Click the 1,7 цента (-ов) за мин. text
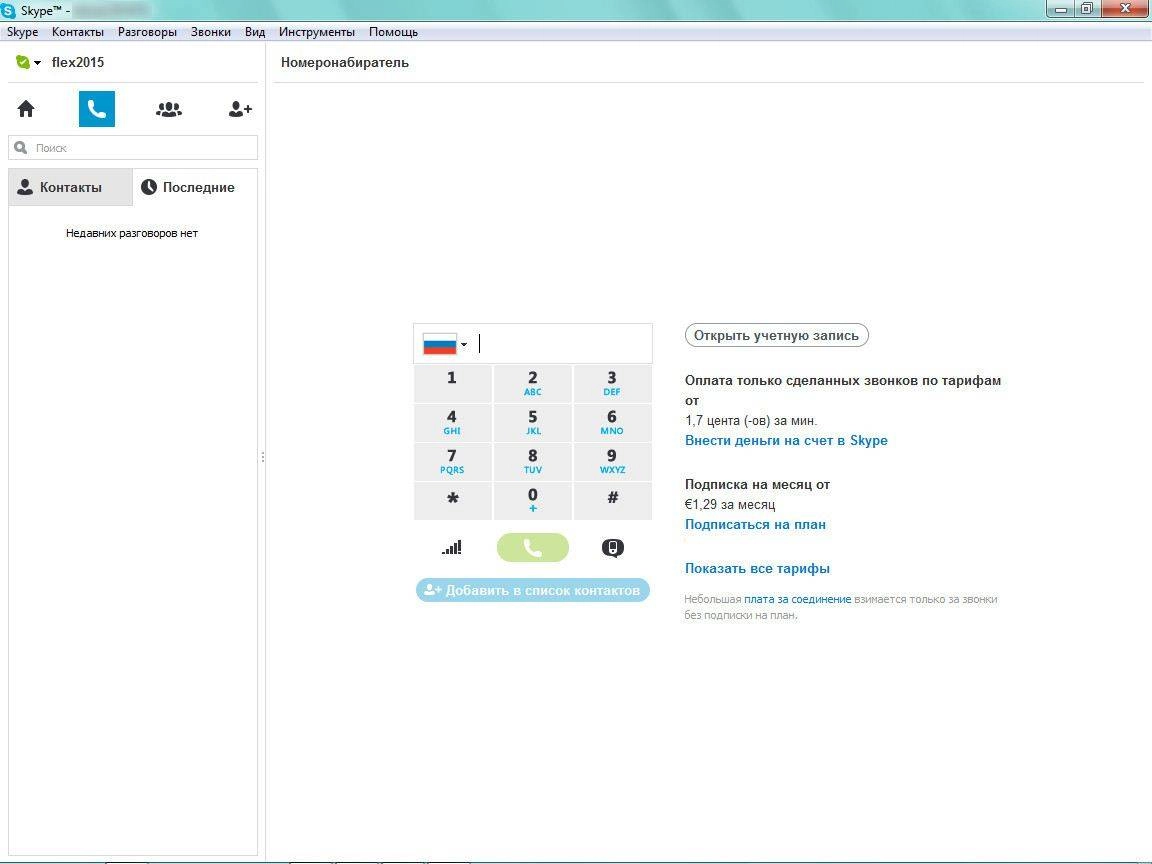 [x=751, y=420]
